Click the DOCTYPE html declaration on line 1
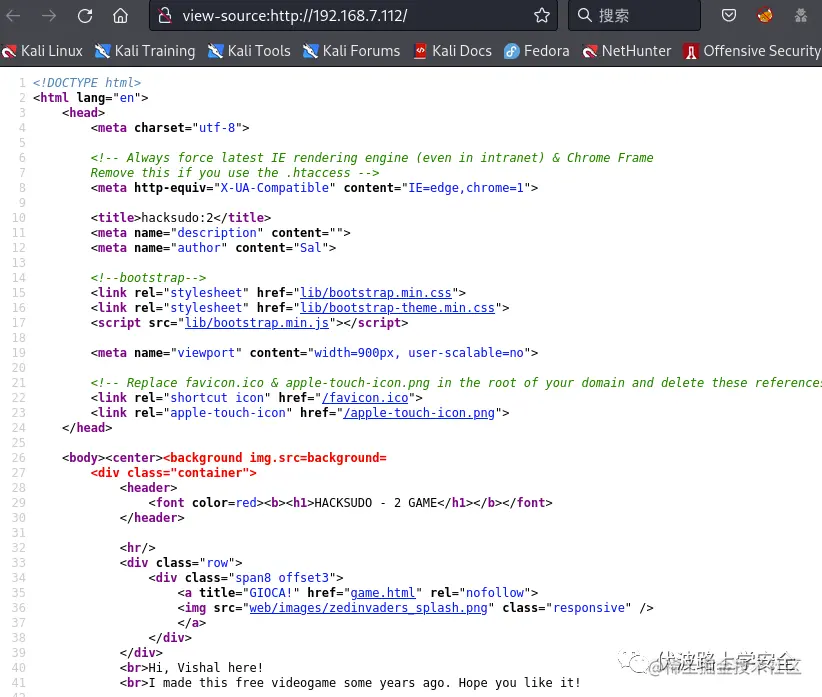Image resolution: width=822 pixels, height=697 pixels. tap(87, 83)
